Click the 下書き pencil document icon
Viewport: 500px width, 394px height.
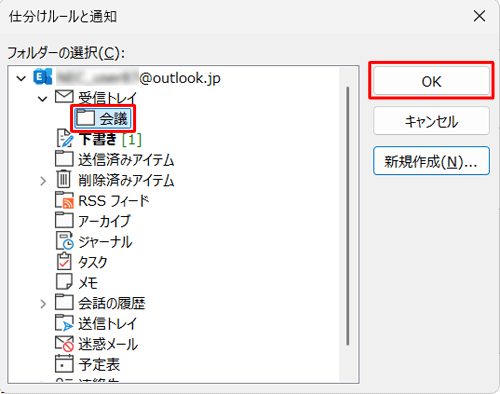click(x=64, y=138)
